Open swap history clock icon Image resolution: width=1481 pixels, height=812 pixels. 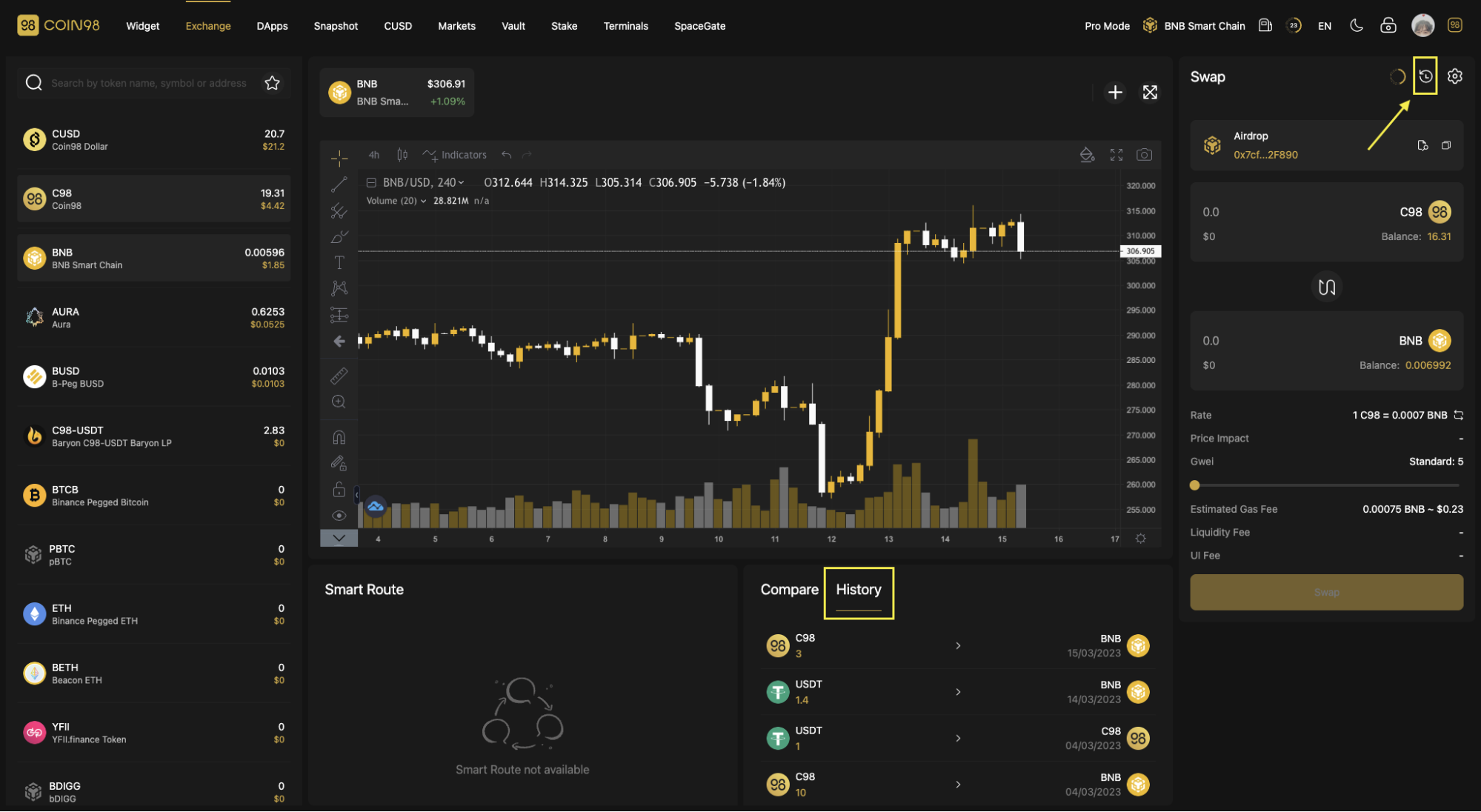click(x=1425, y=76)
